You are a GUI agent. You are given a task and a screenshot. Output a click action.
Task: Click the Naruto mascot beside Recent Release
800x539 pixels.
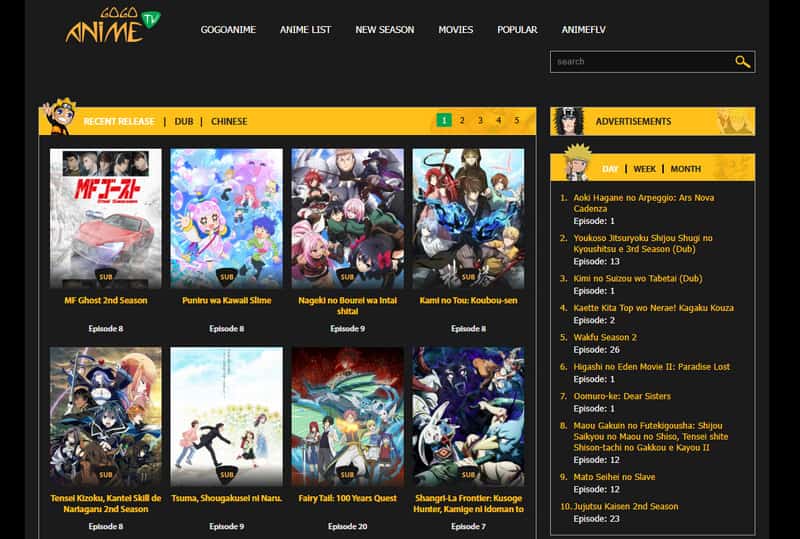(61, 116)
